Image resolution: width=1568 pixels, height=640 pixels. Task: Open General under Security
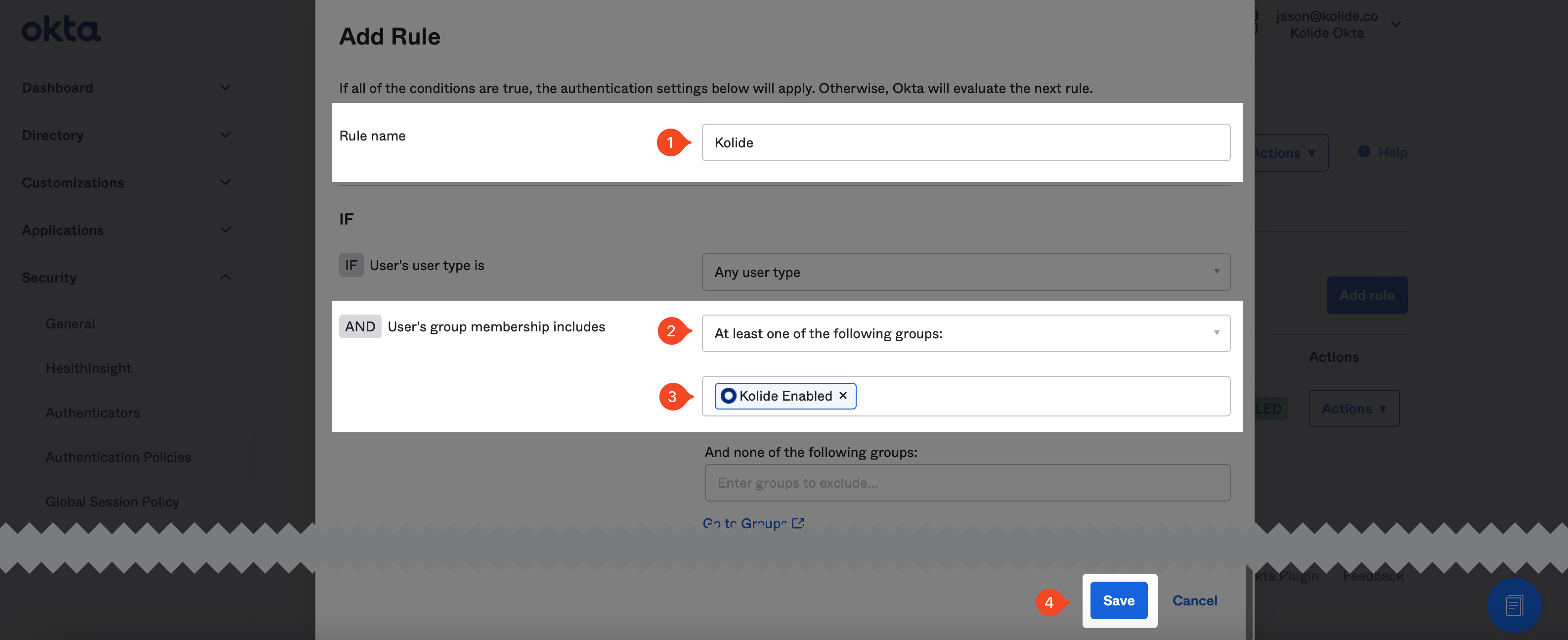(x=70, y=323)
